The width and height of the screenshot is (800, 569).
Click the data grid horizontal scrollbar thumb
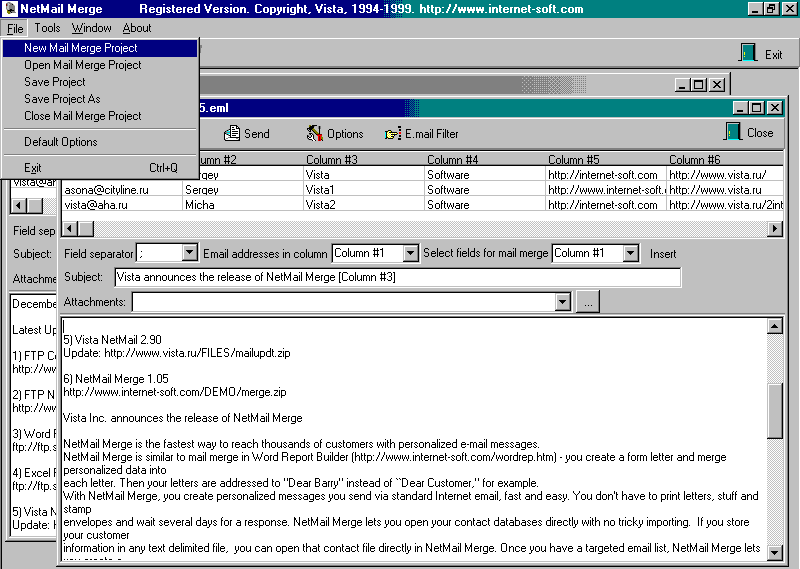click(86, 229)
